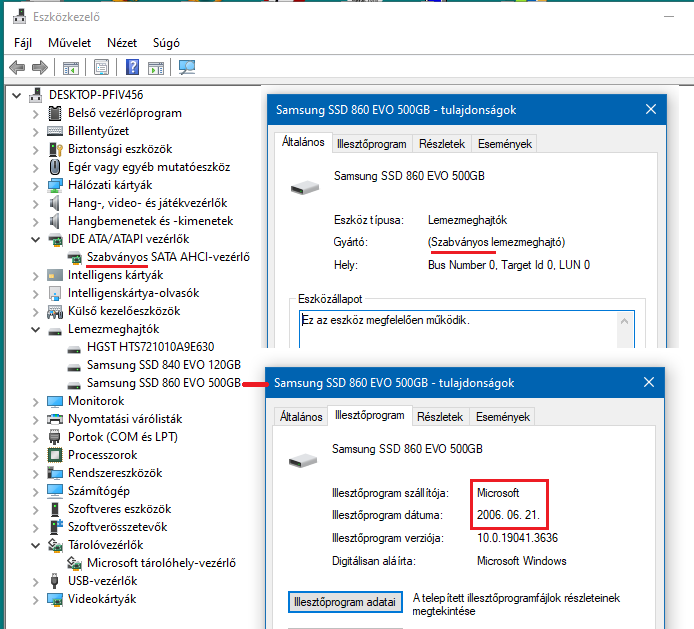The height and width of the screenshot is (629, 694).
Task: Collapse the DESKTOP-PFIV456 root node
Action: (x=17, y=95)
